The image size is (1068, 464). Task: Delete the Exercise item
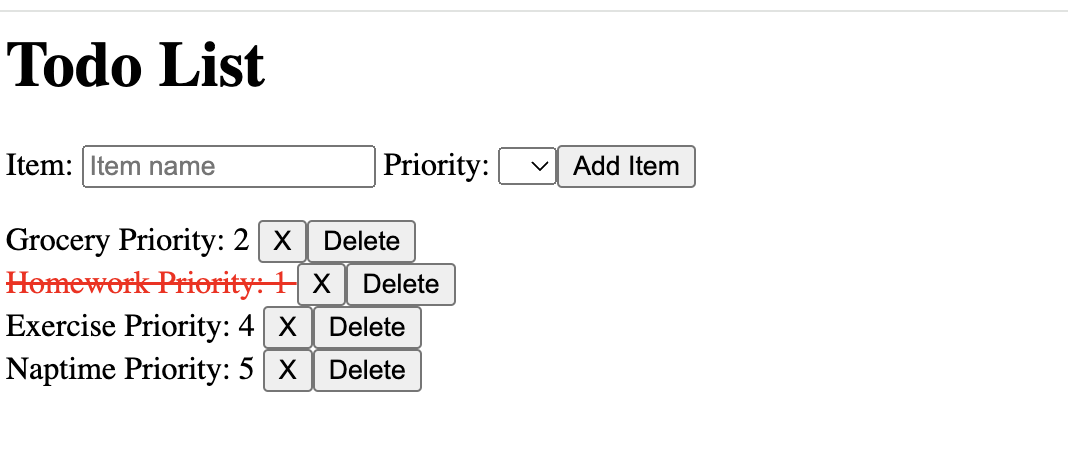click(367, 327)
